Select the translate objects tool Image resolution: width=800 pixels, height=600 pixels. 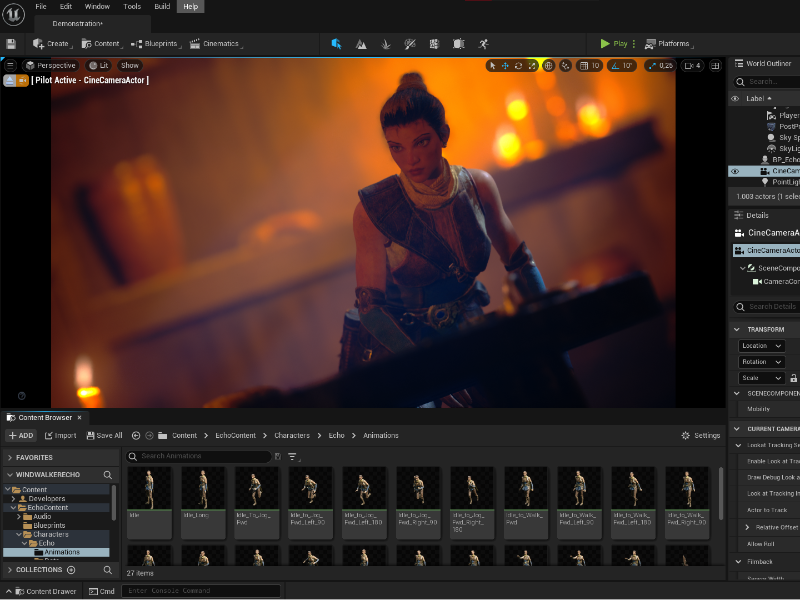505,66
